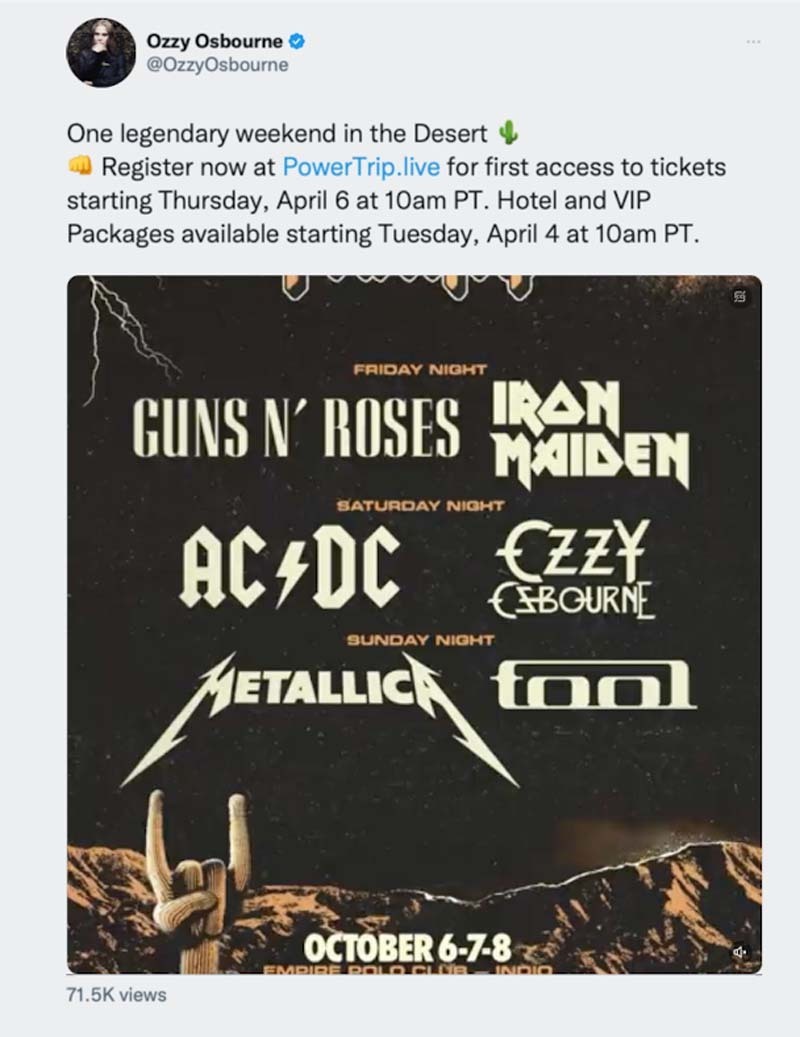Click the Iron Maiden logo
The image size is (800, 1037).
[590, 437]
